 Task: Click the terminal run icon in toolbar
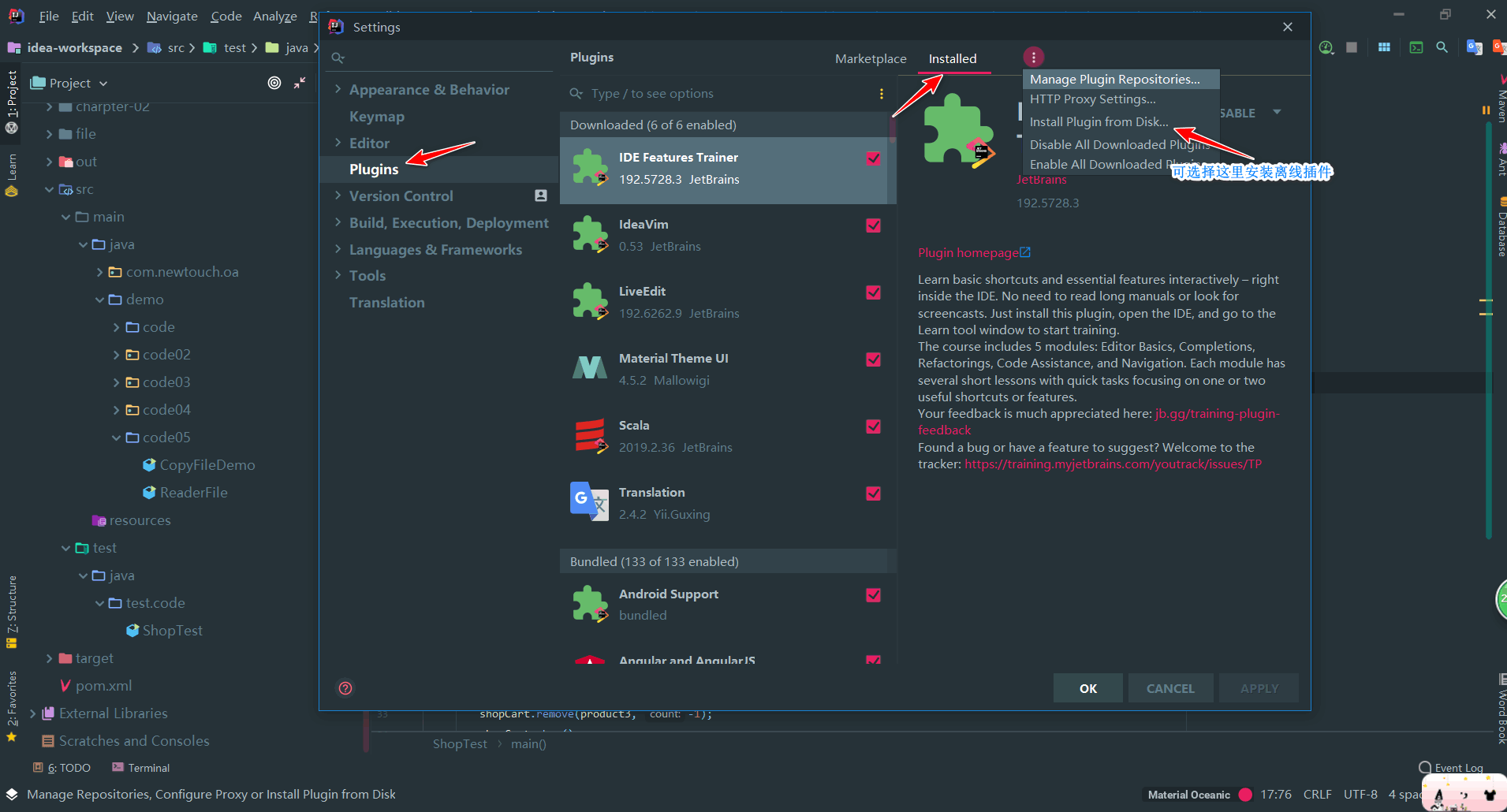pos(1416,47)
